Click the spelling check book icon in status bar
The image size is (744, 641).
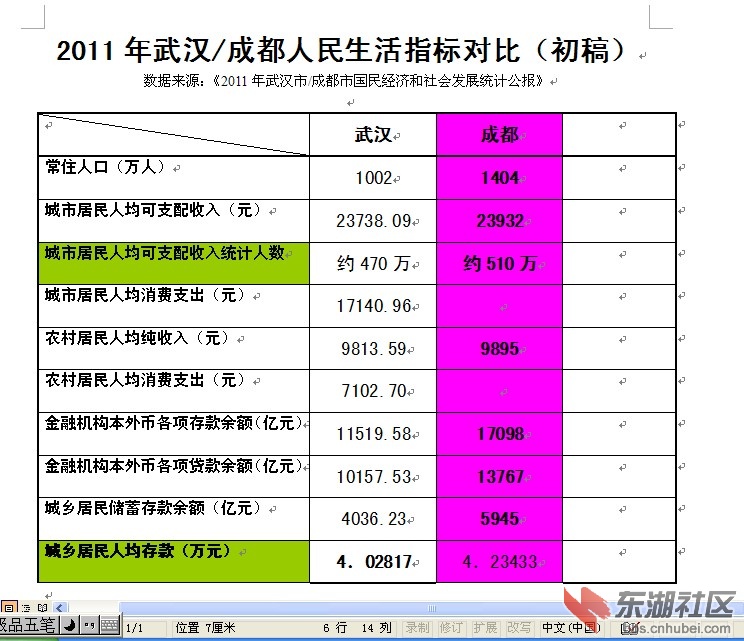630,628
